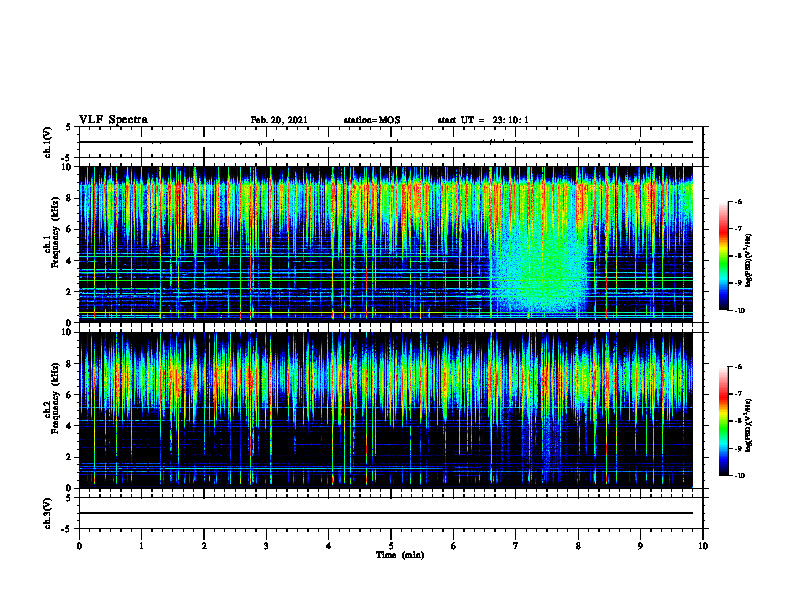Click time axis tick label "4"
Image resolution: width=792 pixels, height=612 pixels.
pos(329,546)
